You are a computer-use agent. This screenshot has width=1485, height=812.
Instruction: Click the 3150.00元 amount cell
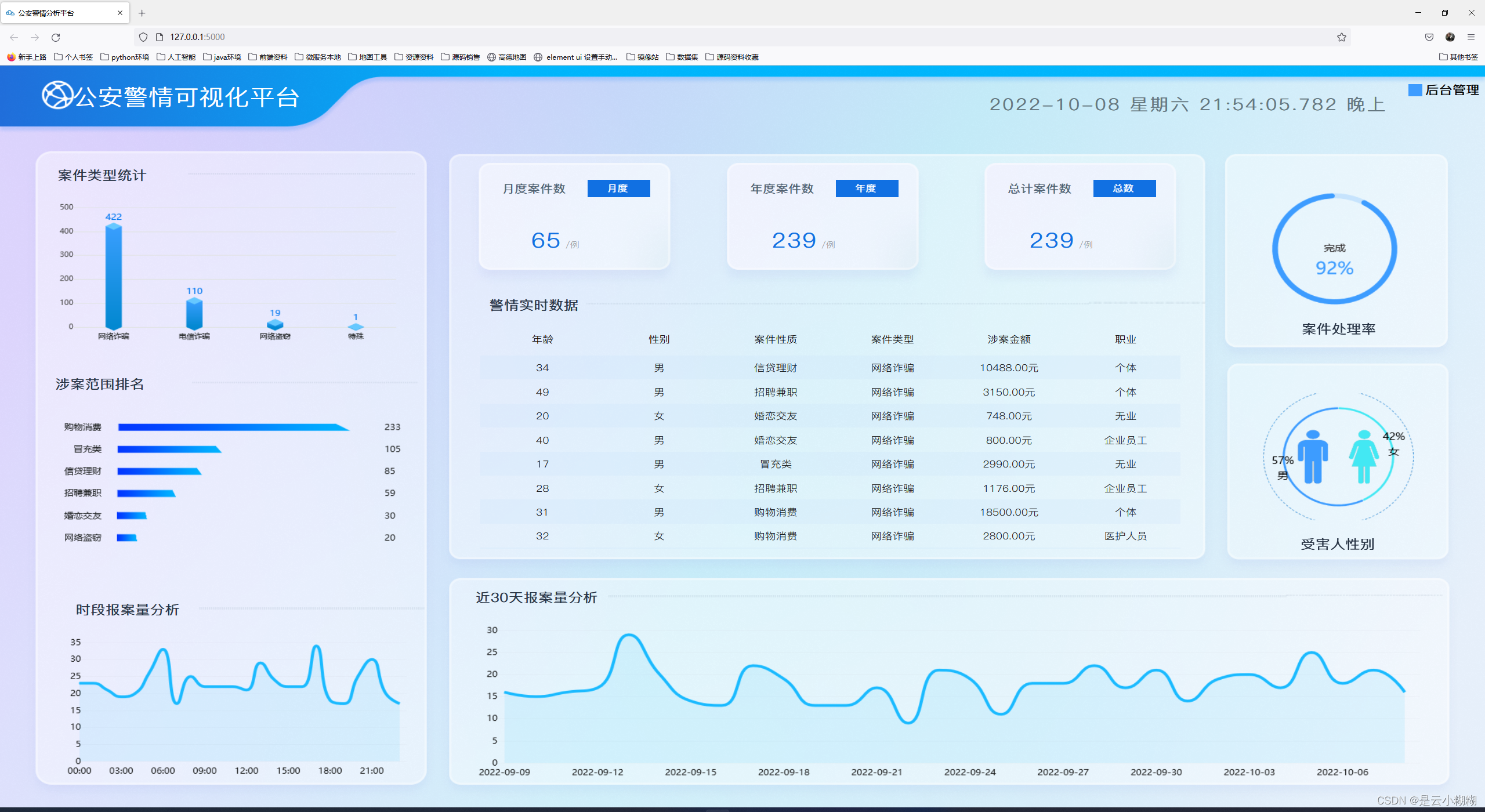point(1009,393)
